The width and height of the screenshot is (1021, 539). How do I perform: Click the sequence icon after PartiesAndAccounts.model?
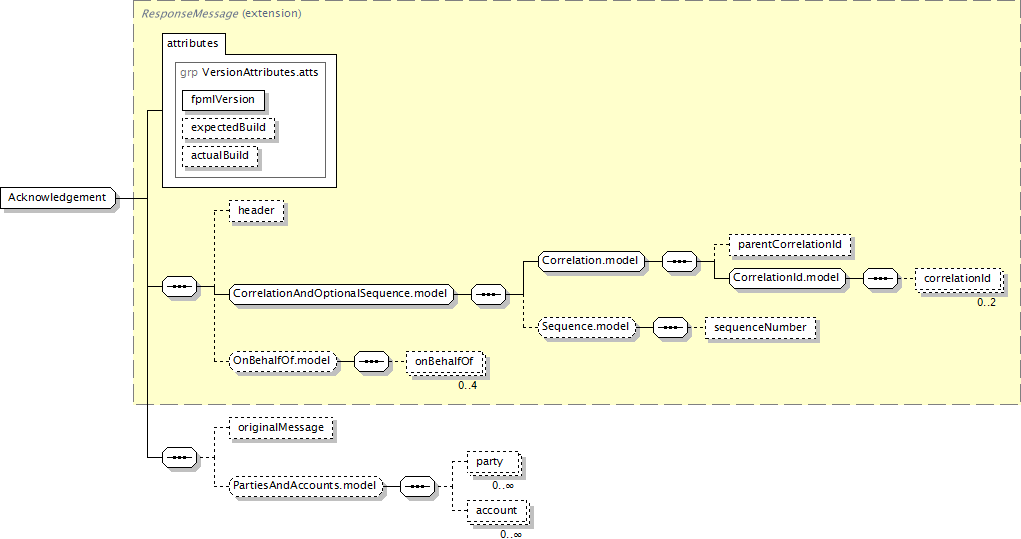pos(417,486)
